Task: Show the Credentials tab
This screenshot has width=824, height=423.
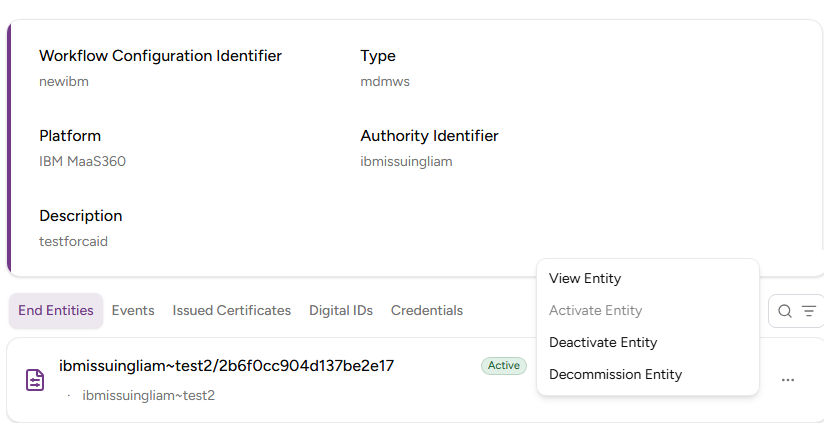Action: coord(426,311)
